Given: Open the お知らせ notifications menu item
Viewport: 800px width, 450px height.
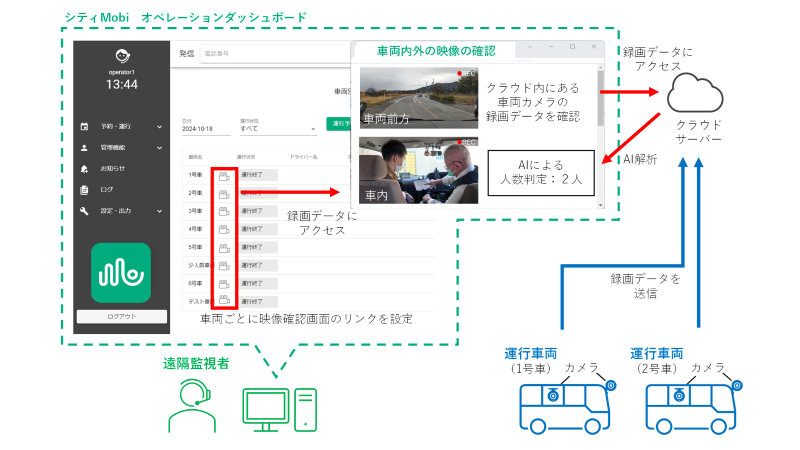Looking at the screenshot, I should click(x=112, y=168).
